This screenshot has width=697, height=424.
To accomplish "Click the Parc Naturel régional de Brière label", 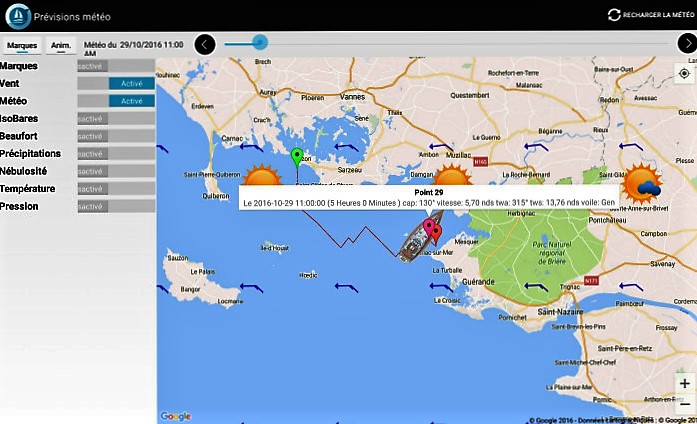I will pyautogui.click(x=551, y=253).
